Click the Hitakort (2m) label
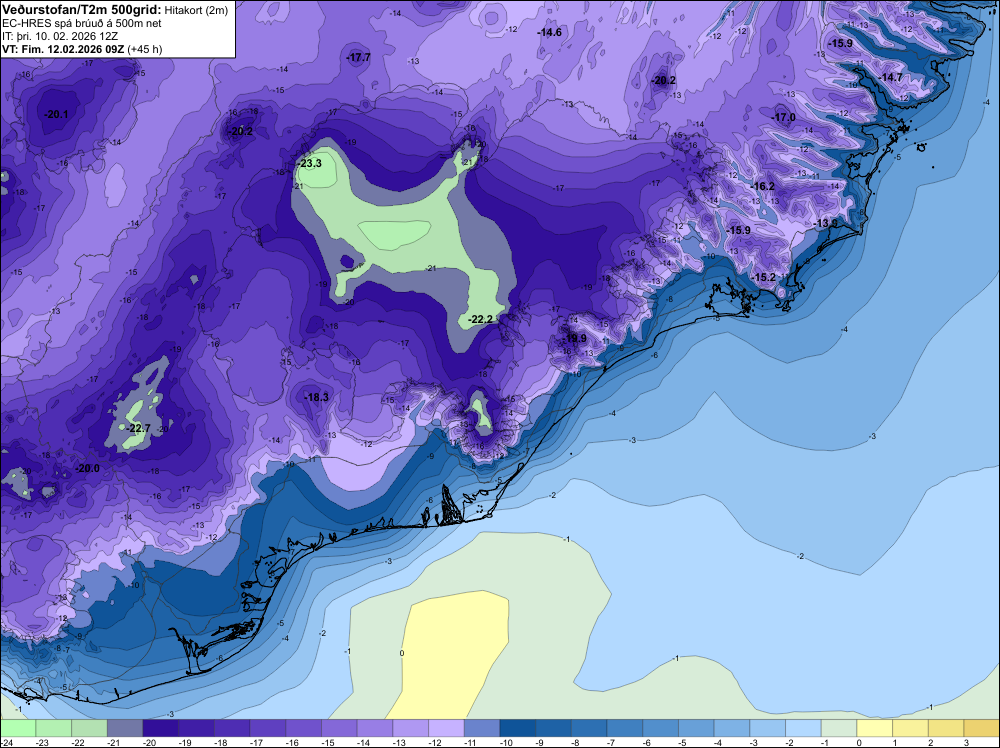This screenshot has height=748, width=1000. 196,10
